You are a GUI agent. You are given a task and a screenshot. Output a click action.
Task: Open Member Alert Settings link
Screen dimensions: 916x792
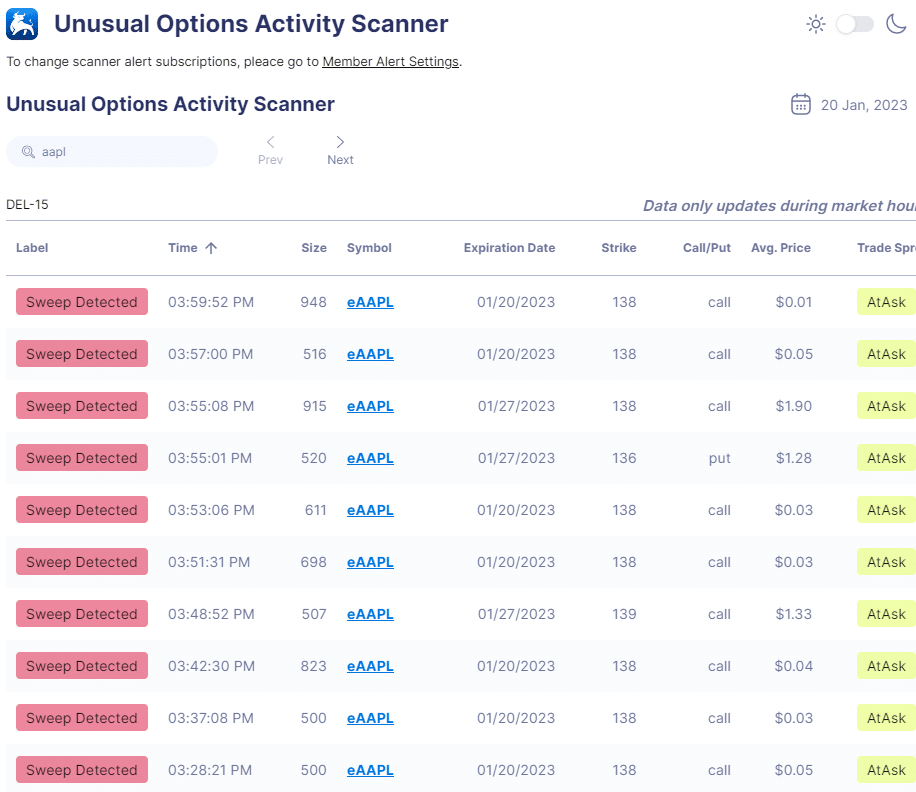pyautogui.click(x=390, y=62)
